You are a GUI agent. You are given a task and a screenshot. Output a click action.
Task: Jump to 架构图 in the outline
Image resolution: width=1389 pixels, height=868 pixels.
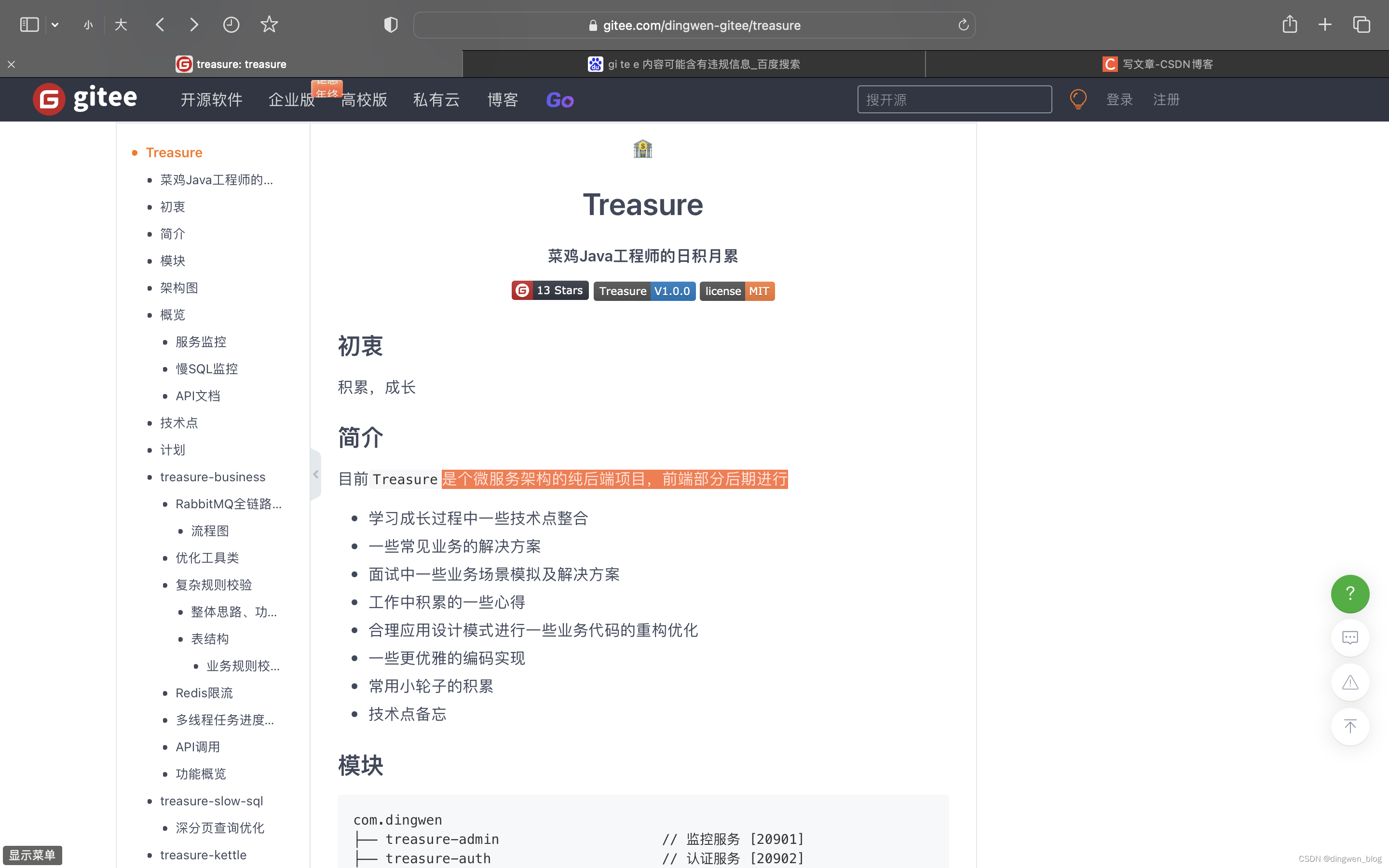pyautogui.click(x=178, y=287)
